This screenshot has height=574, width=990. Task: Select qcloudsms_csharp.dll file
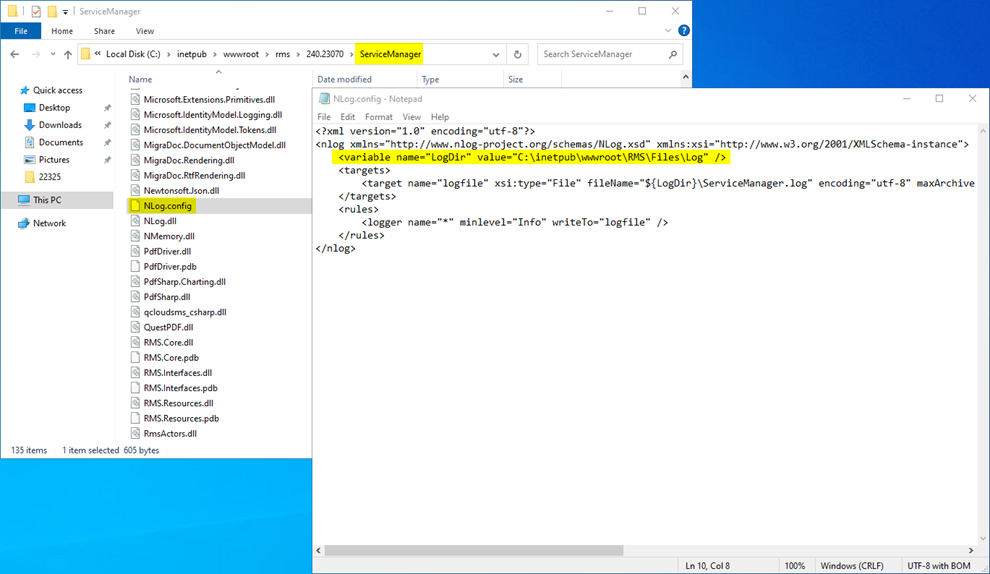click(185, 312)
